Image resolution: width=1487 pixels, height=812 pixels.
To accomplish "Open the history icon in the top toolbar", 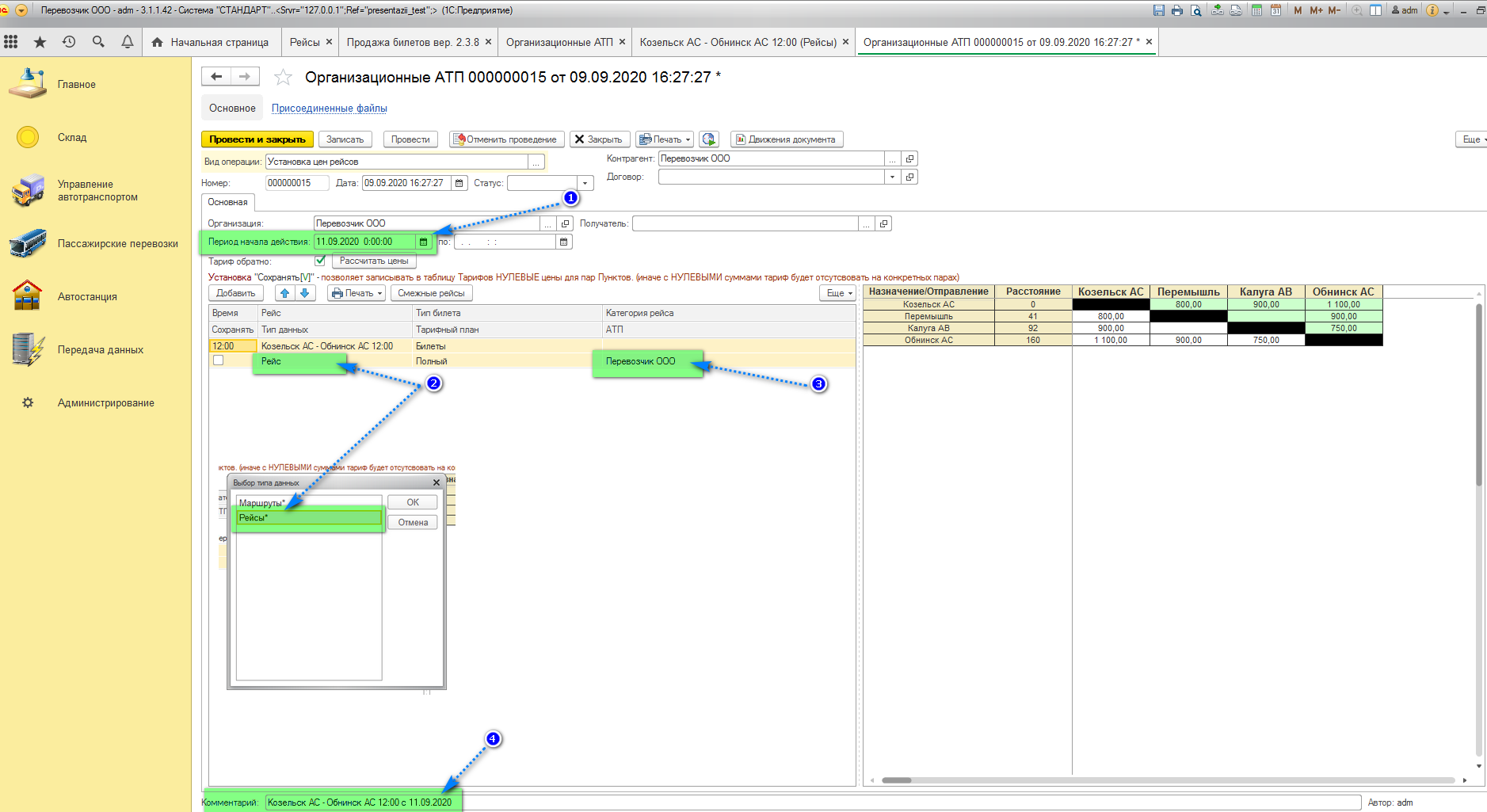I will [x=69, y=42].
